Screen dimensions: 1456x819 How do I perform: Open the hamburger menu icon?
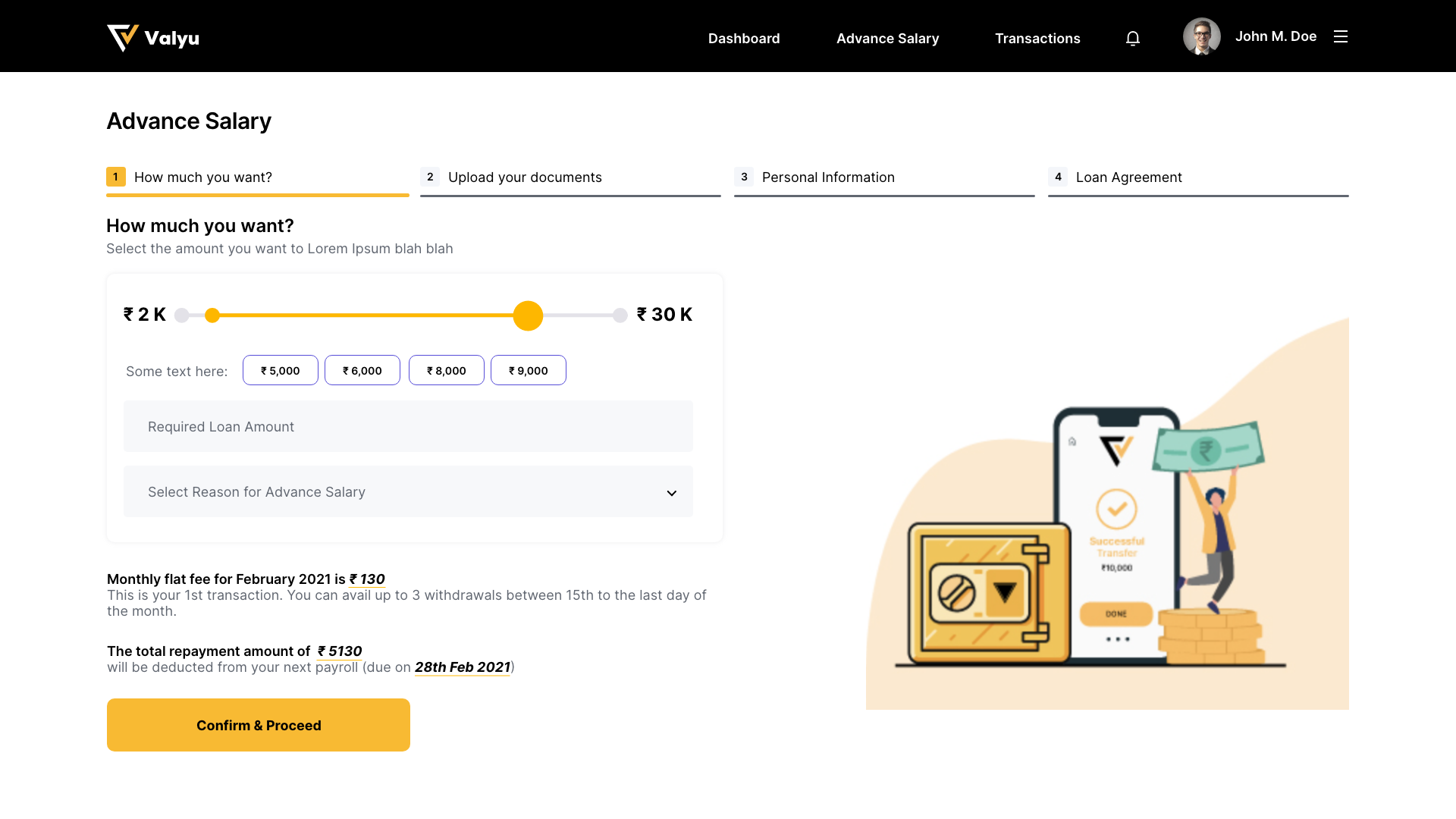[x=1341, y=36]
